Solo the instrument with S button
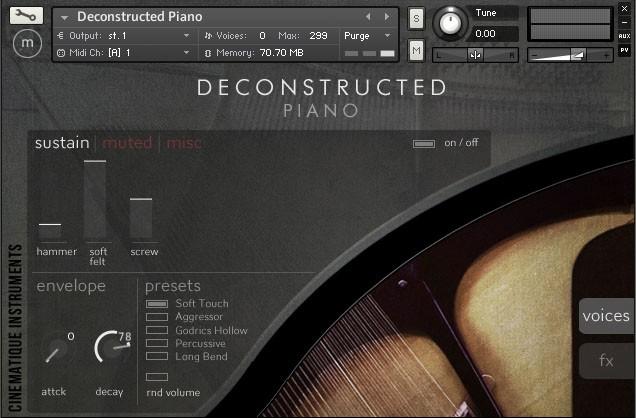The image size is (636, 418). (416, 19)
